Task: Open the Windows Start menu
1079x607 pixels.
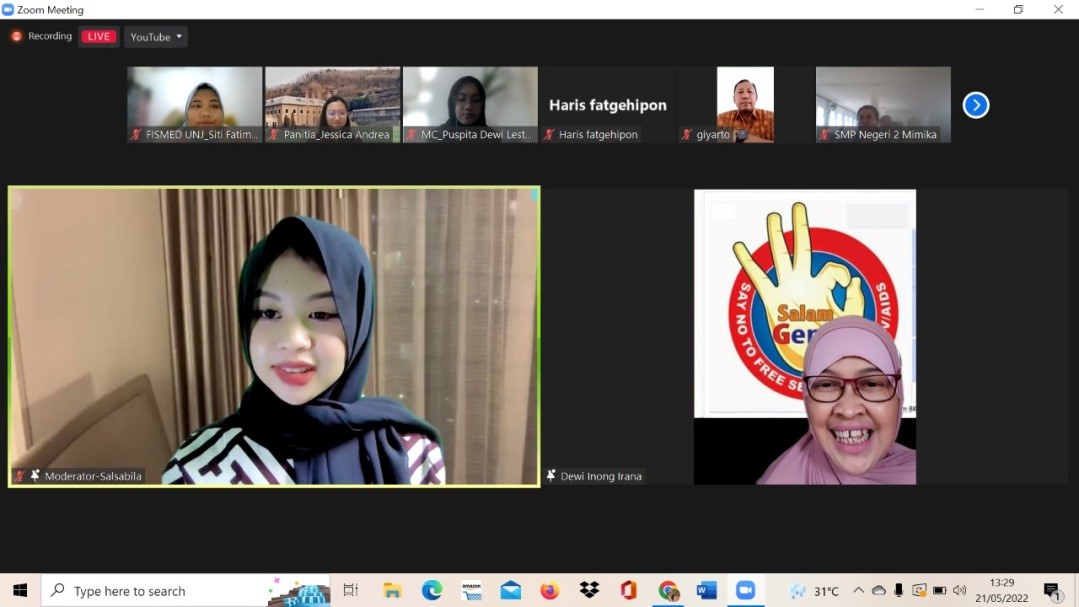Action: pyautogui.click(x=19, y=590)
